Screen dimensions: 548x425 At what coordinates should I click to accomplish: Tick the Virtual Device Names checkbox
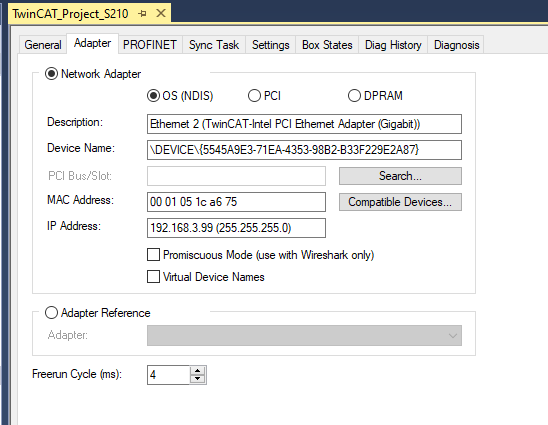click(x=153, y=276)
